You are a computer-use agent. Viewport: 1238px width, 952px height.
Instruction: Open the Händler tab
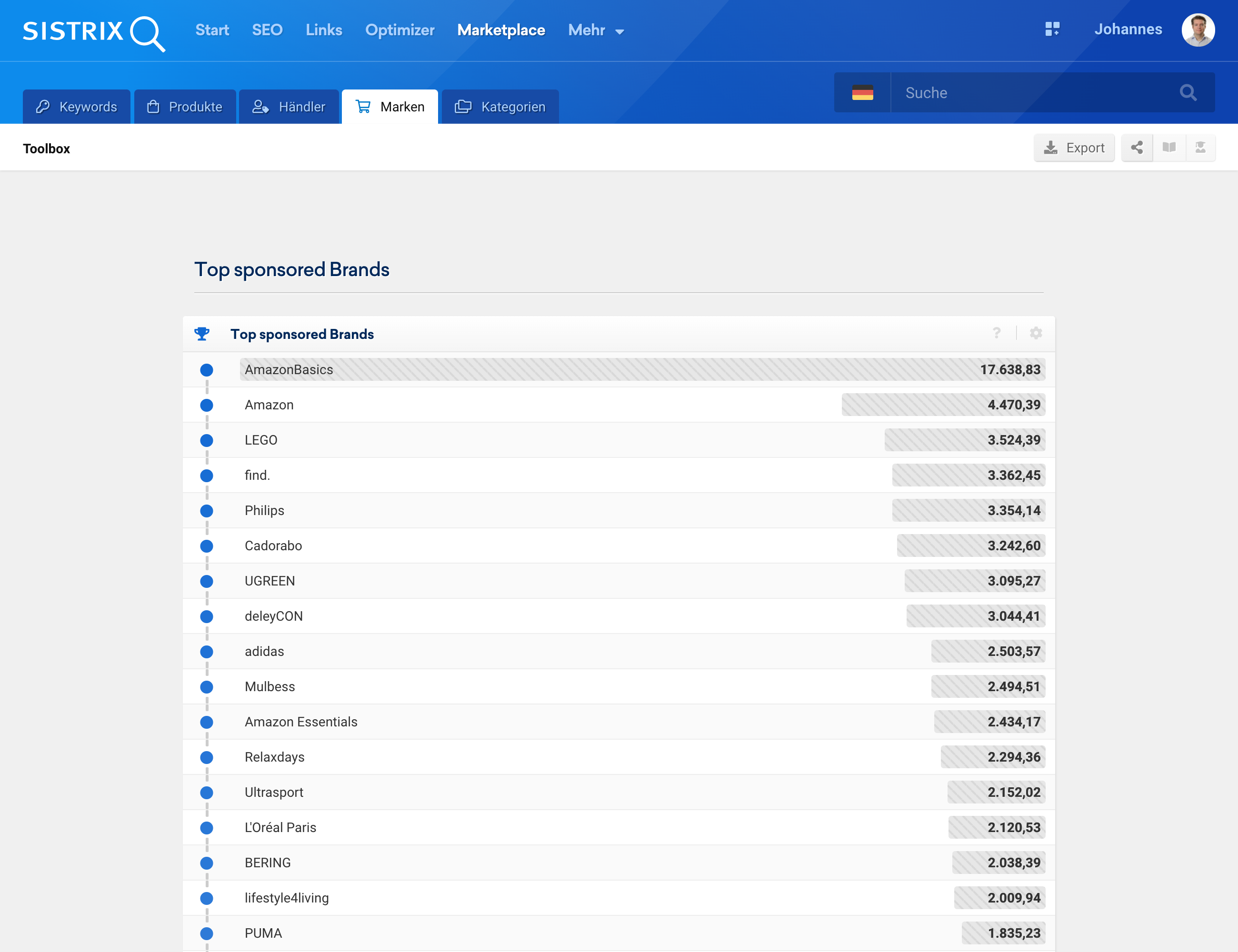(x=289, y=107)
